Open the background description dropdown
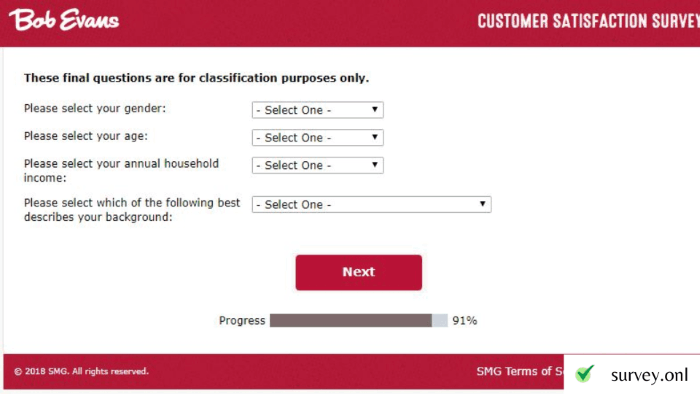700x394 pixels. point(371,204)
